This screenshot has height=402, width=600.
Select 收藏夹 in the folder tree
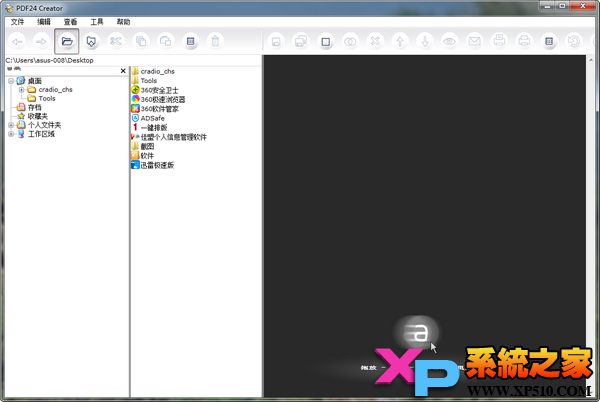tap(38, 116)
